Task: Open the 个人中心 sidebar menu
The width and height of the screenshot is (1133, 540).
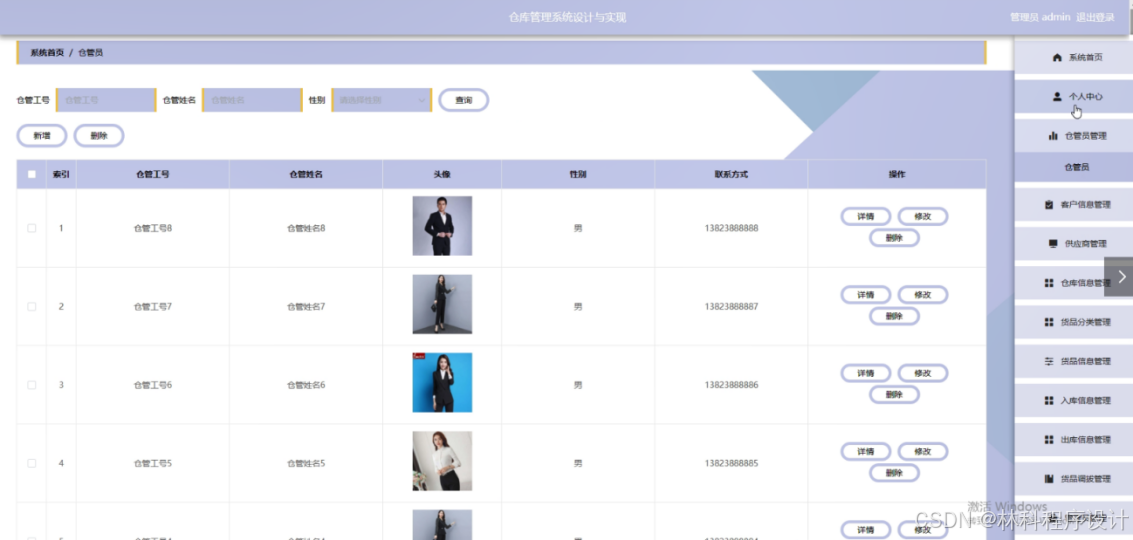Action: coord(1073,96)
